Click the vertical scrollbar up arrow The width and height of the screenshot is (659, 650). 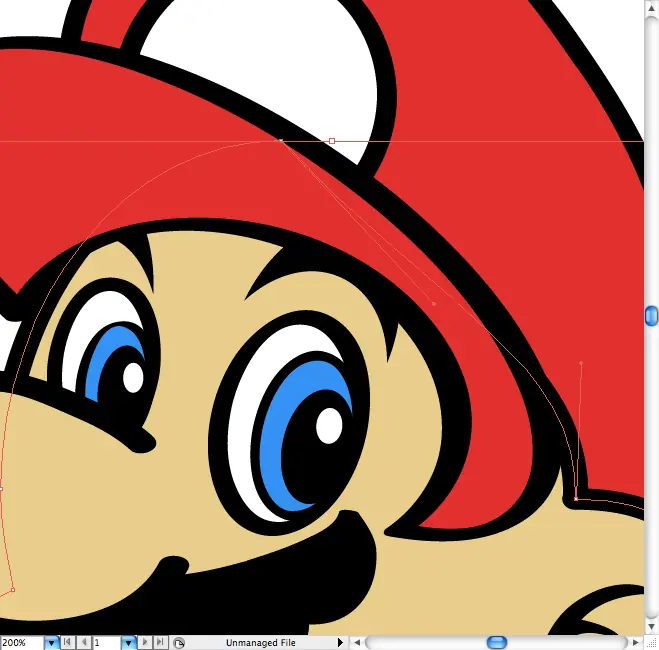pos(651,8)
